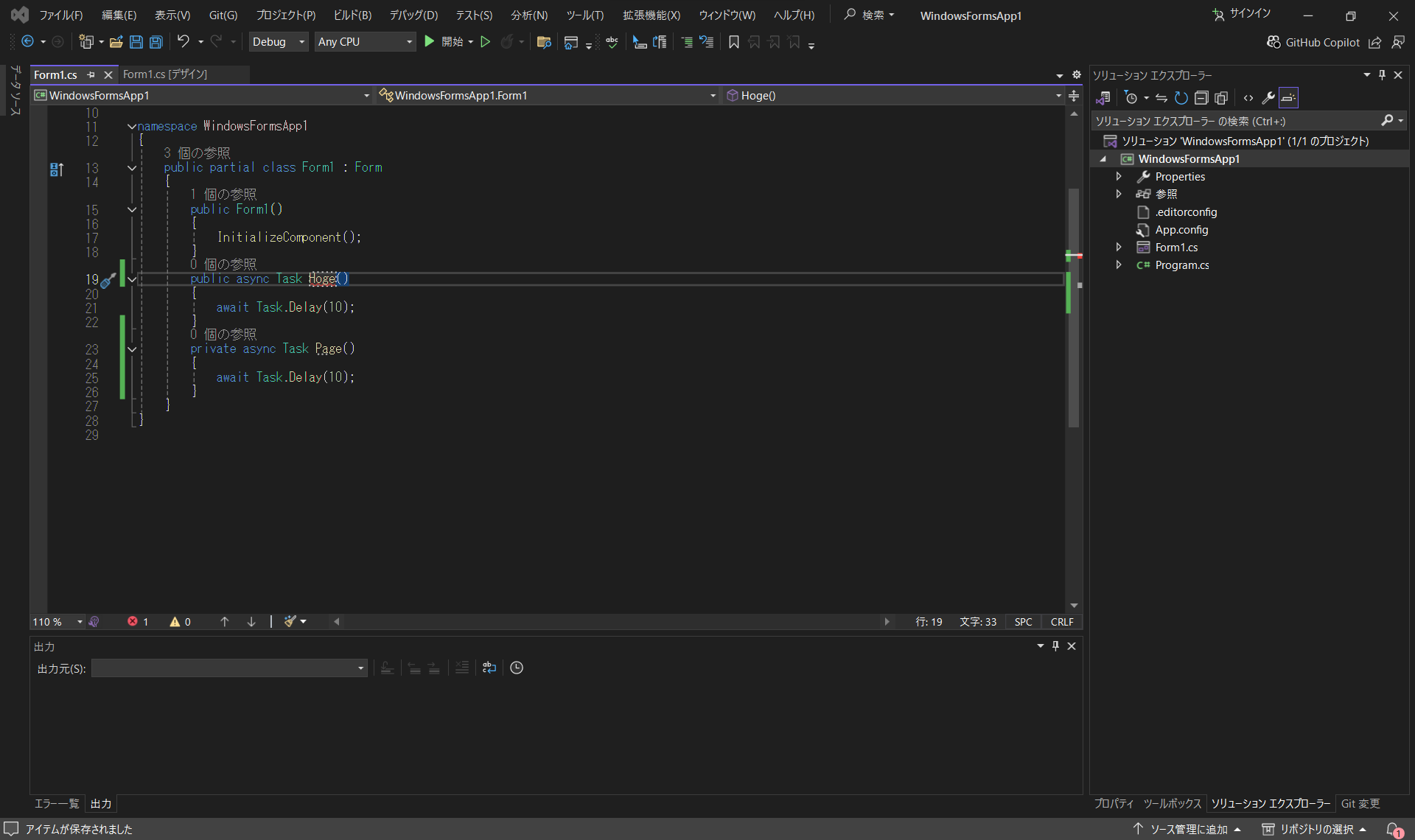Open the Find in Files search
Viewport: 1415px width, 840px height.
click(544, 41)
